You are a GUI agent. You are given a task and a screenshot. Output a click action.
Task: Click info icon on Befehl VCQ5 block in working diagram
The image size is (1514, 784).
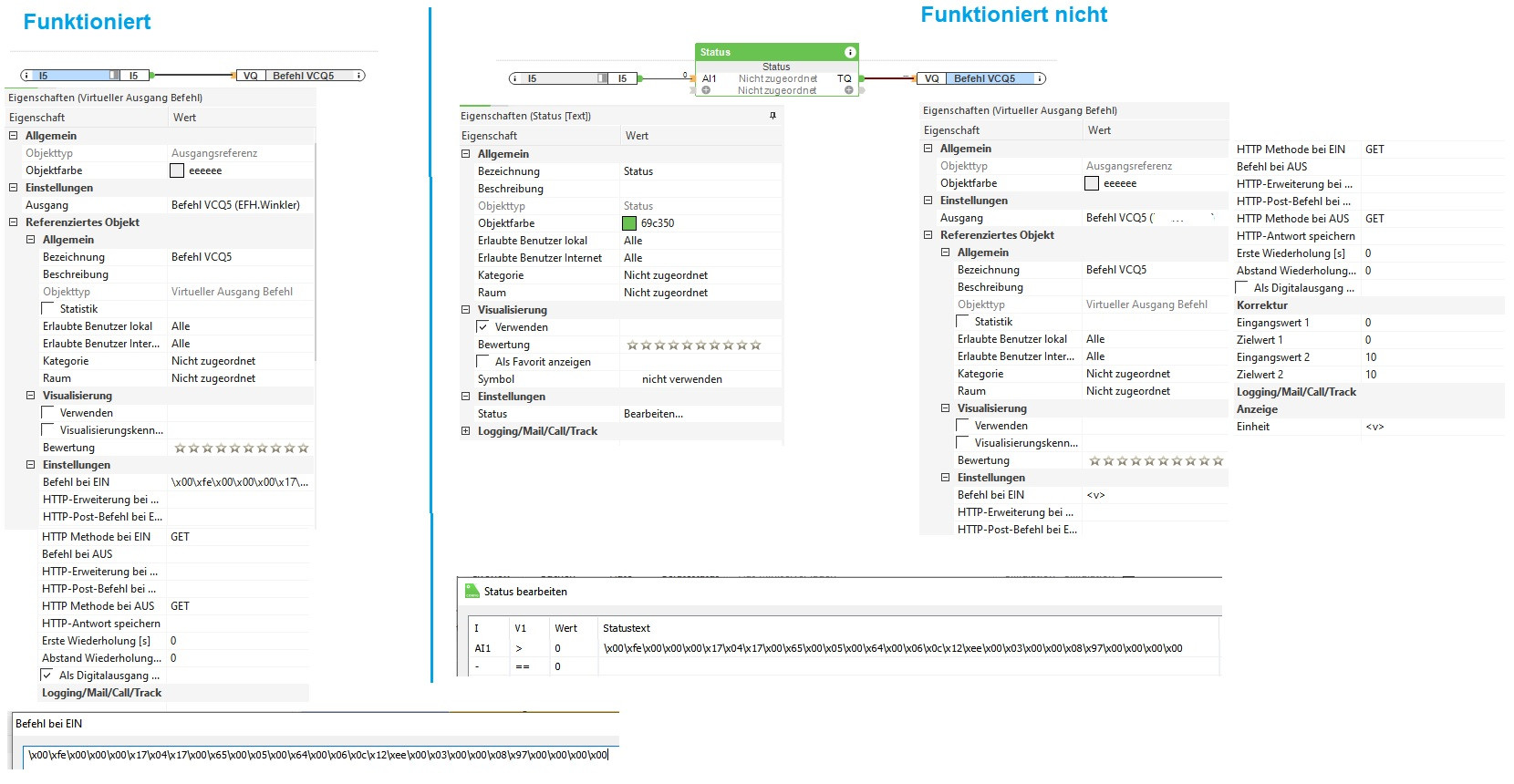(358, 76)
